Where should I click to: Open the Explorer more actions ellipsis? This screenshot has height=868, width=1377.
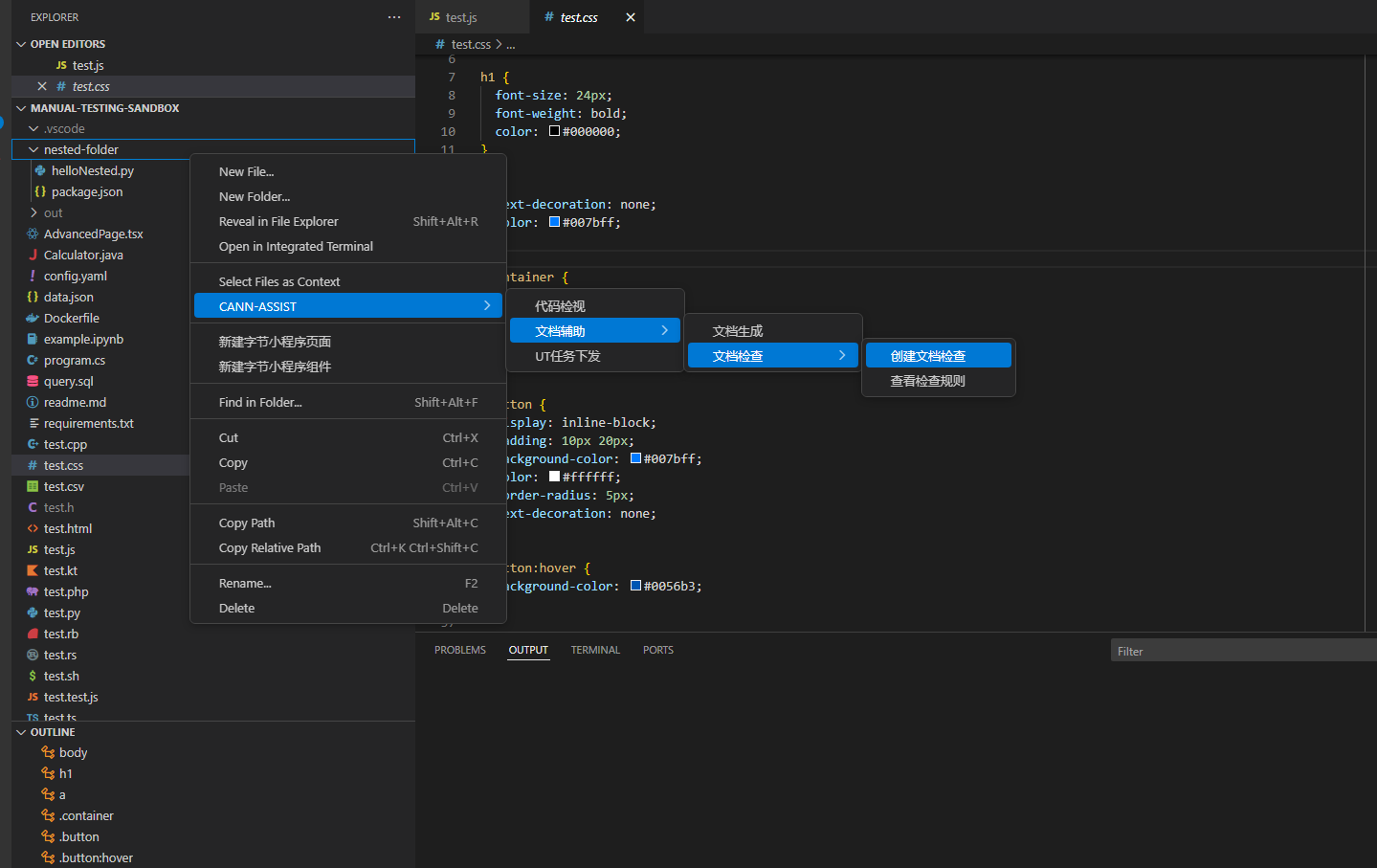click(394, 17)
